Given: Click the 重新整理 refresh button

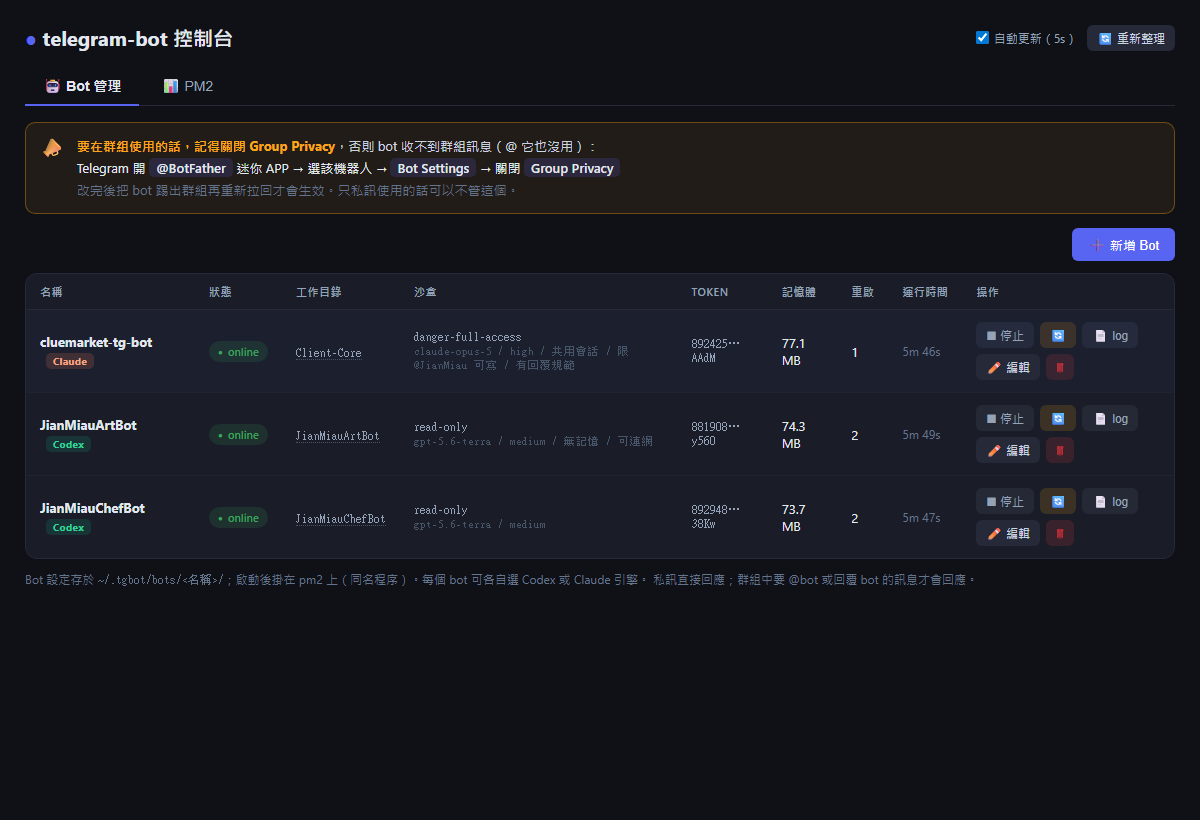Looking at the screenshot, I should pyautogui.click(x=1130, y=38).
